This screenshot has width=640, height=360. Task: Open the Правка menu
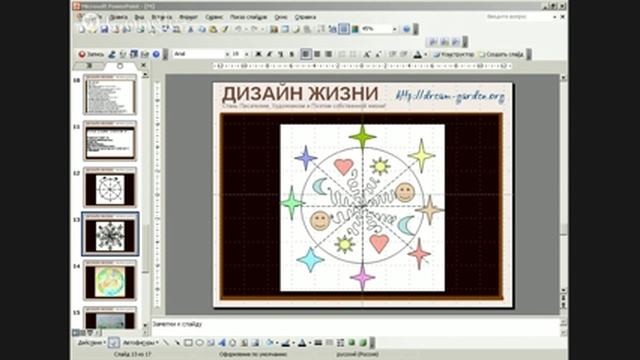118,17
